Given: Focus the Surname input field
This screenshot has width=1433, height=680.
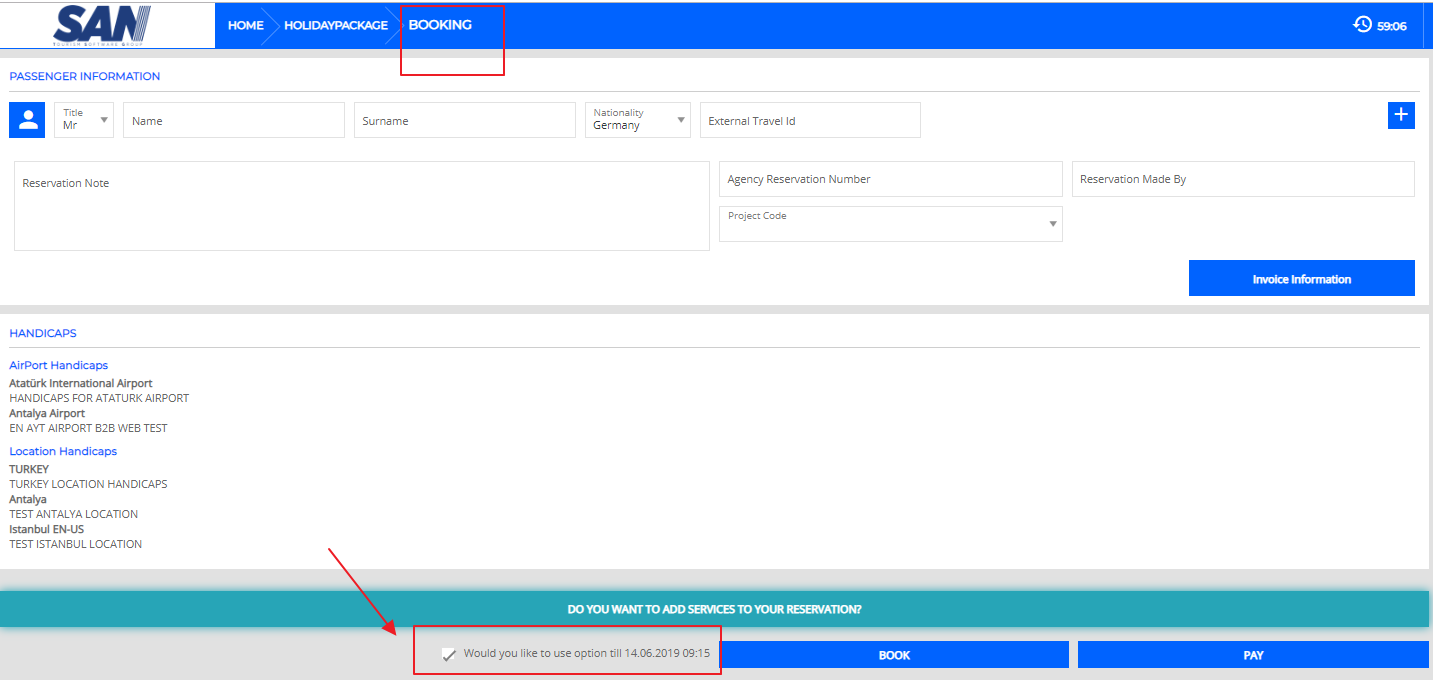Looking at the screenshot, I should 464,121.
